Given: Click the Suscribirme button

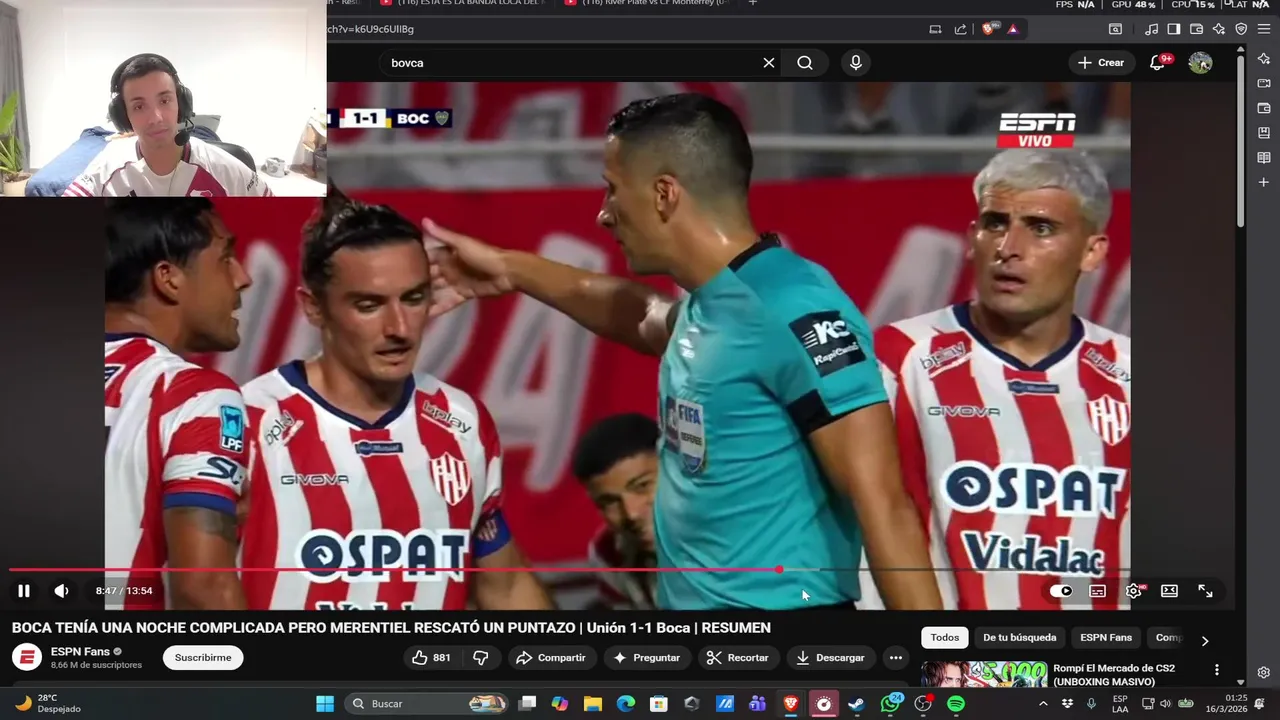Looking at the screenshot, I should click(x=203, y=658).
